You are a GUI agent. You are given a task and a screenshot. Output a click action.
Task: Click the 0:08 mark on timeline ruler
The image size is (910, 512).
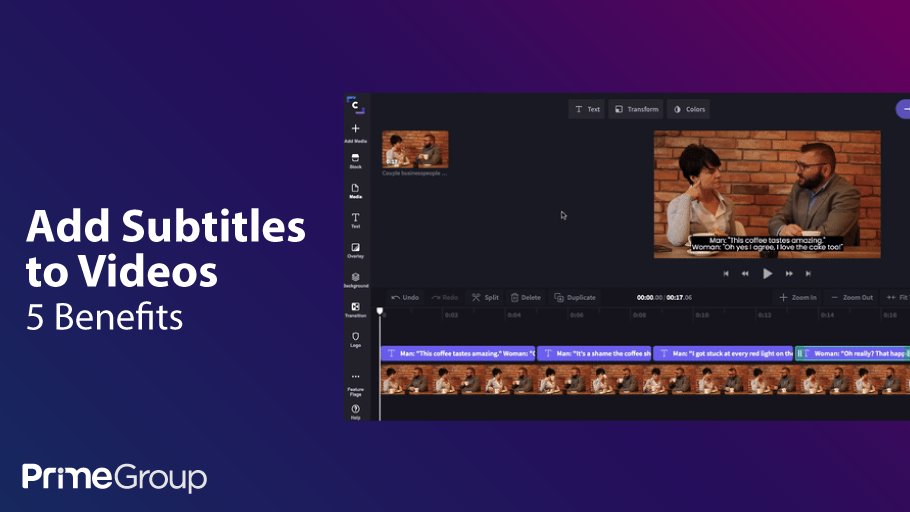(639, 315)
